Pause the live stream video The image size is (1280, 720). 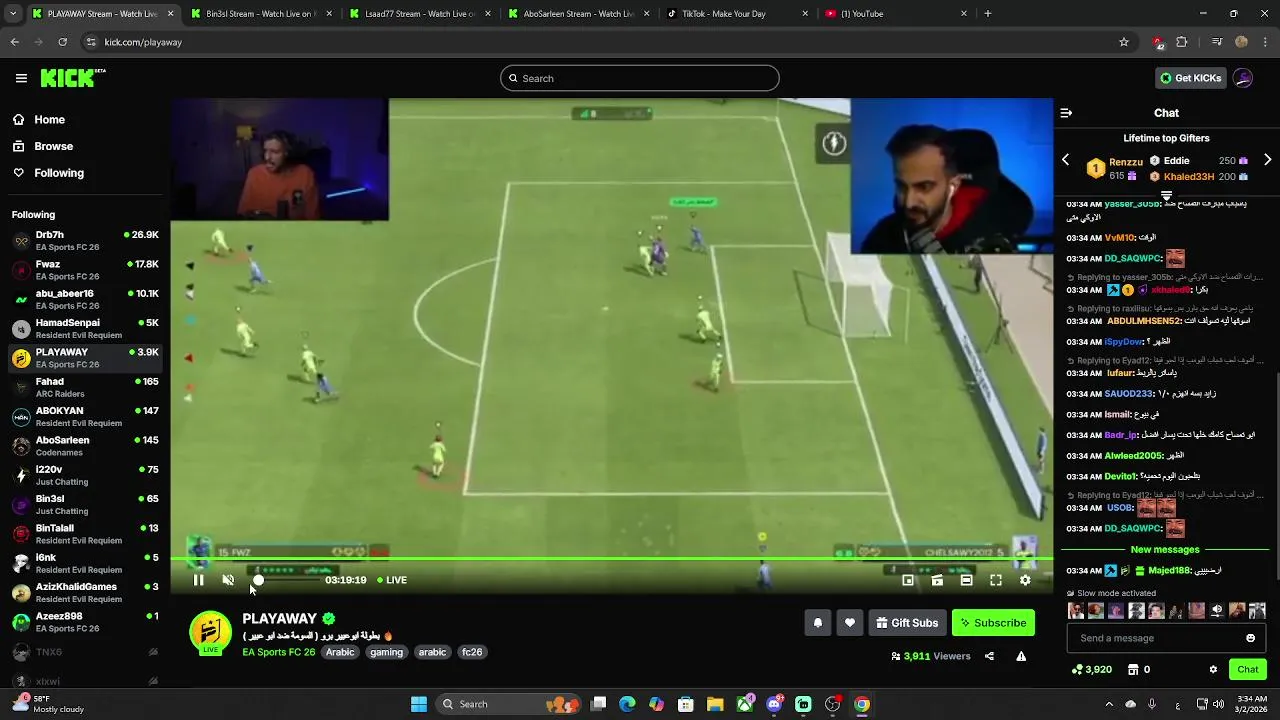[198, 580]
